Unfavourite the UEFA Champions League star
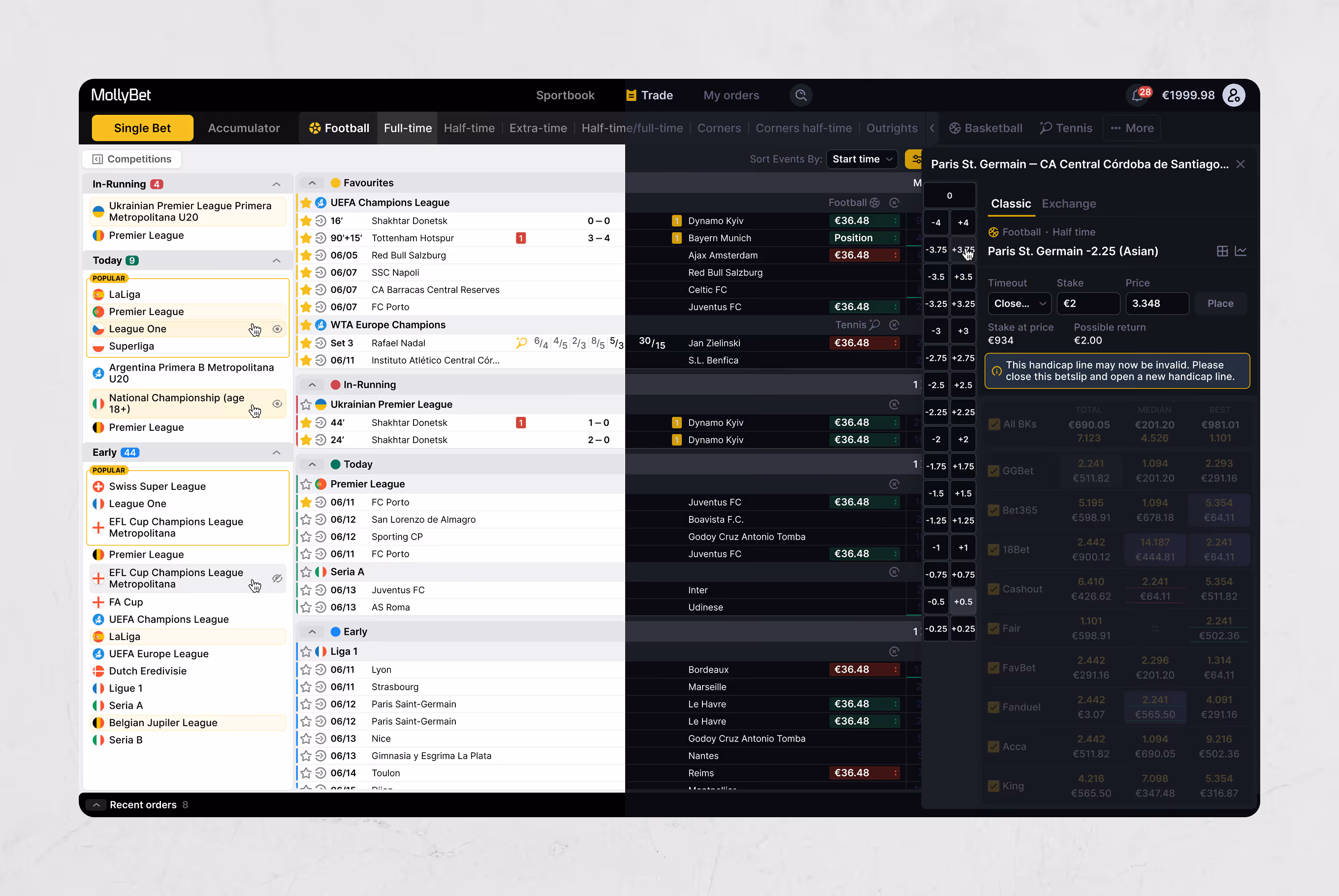The height and width of the screenshot is (896, 1339). coord(306,203)
